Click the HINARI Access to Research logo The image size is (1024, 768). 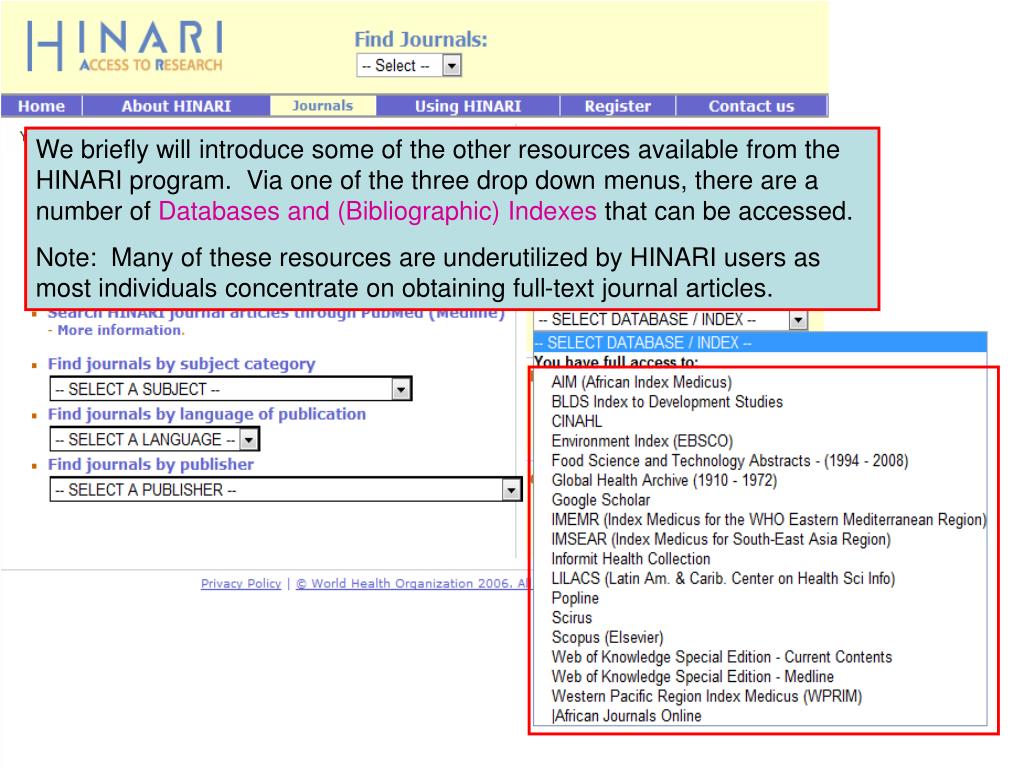[x=125, y=46]
